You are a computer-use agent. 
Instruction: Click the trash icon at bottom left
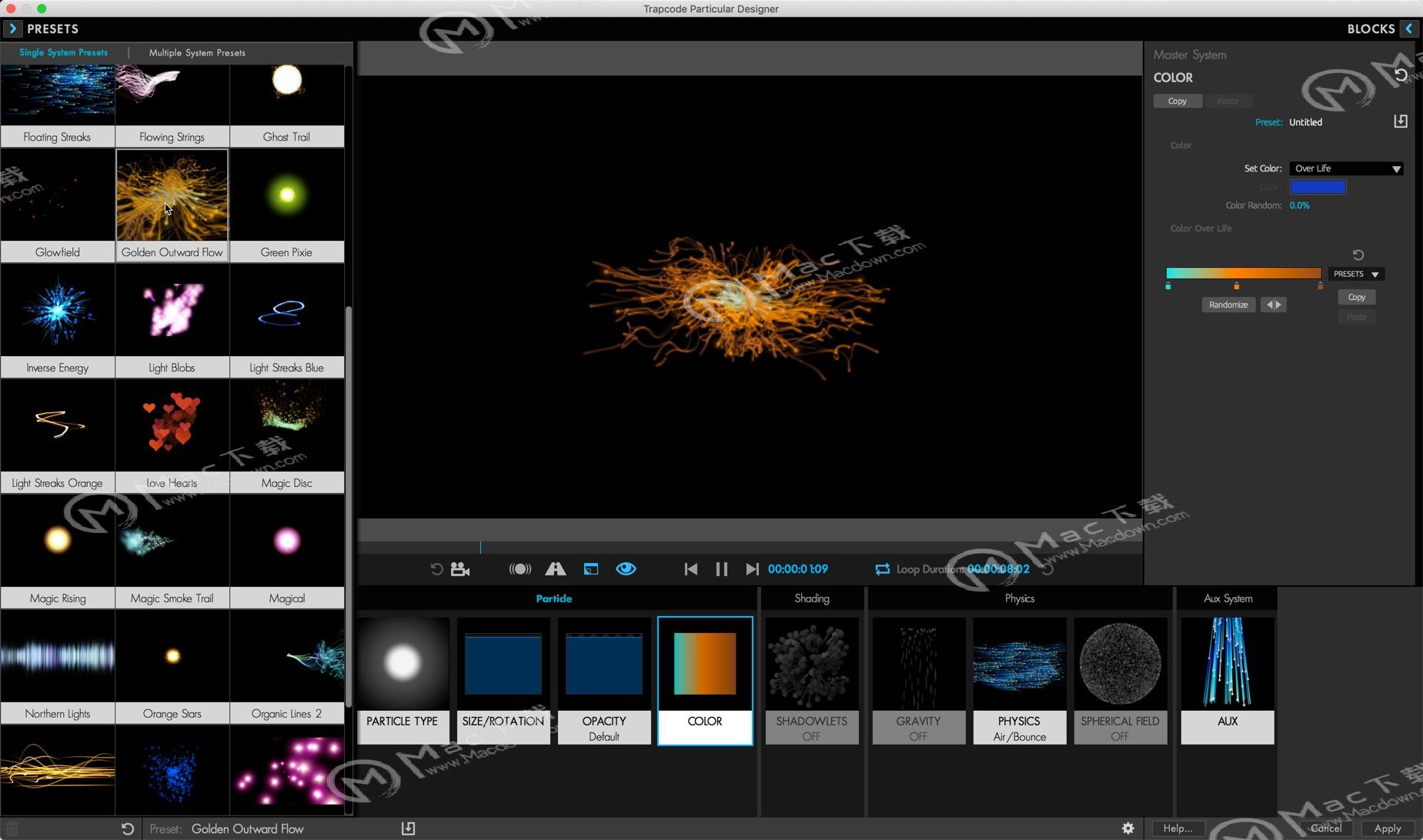coord(12,828)
